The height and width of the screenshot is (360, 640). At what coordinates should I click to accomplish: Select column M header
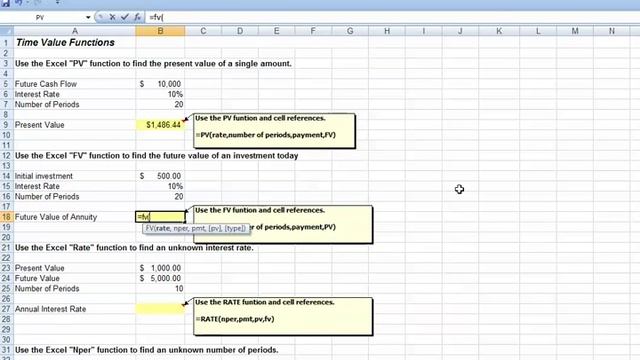575,31
